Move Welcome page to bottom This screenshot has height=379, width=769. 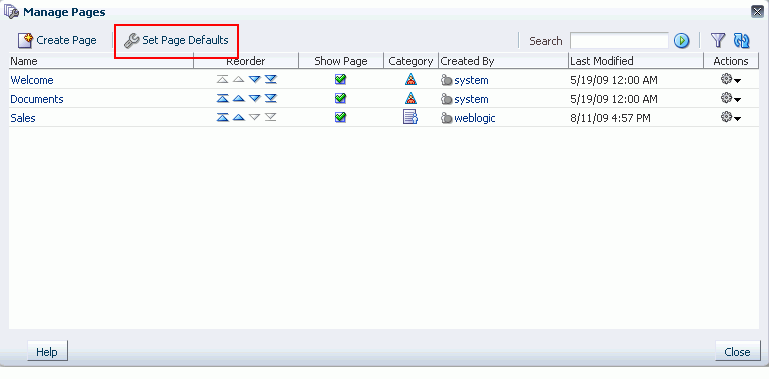(271, 79)
